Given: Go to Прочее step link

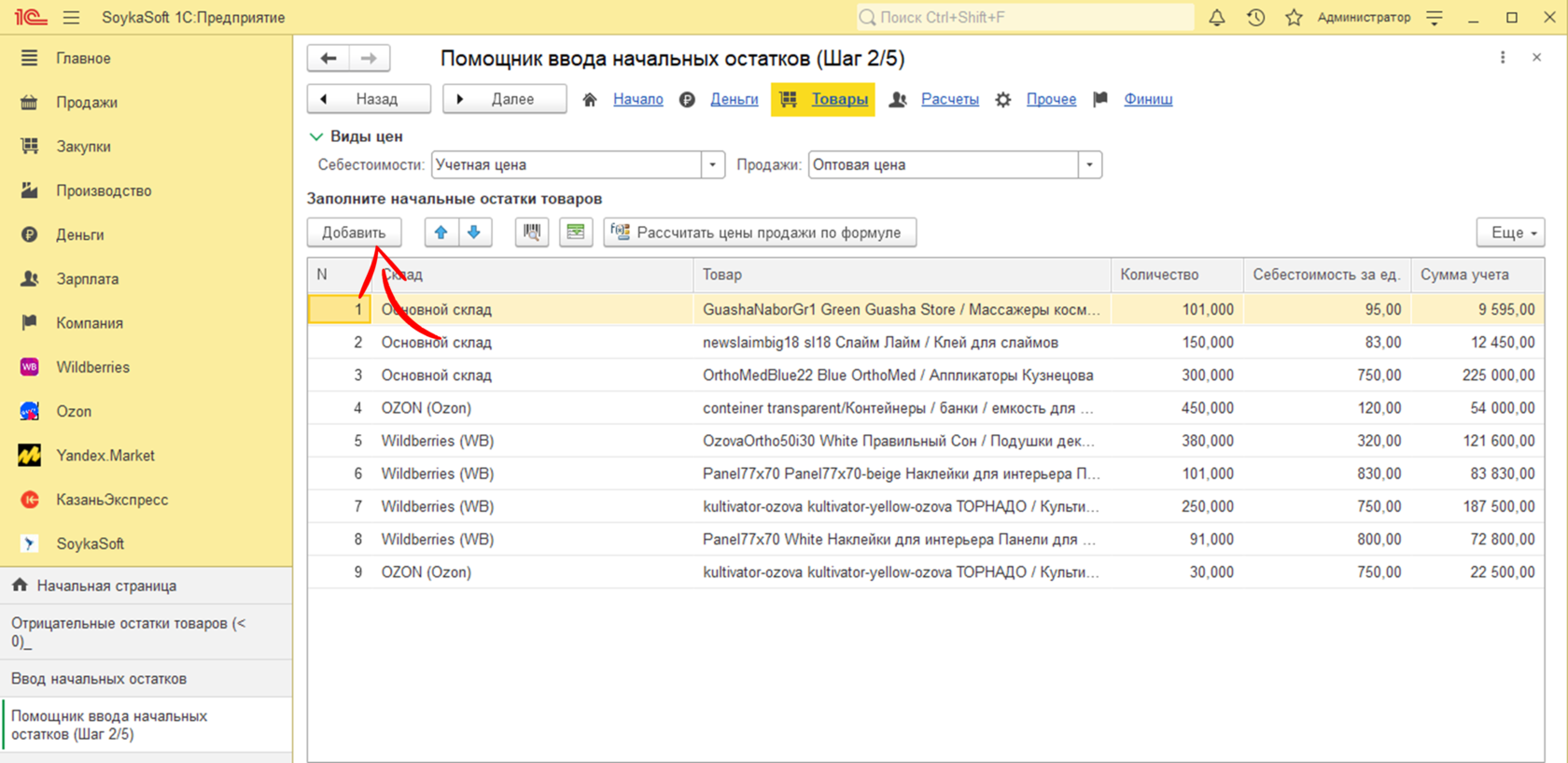Looking at the screenshot, I should 1051,99.
